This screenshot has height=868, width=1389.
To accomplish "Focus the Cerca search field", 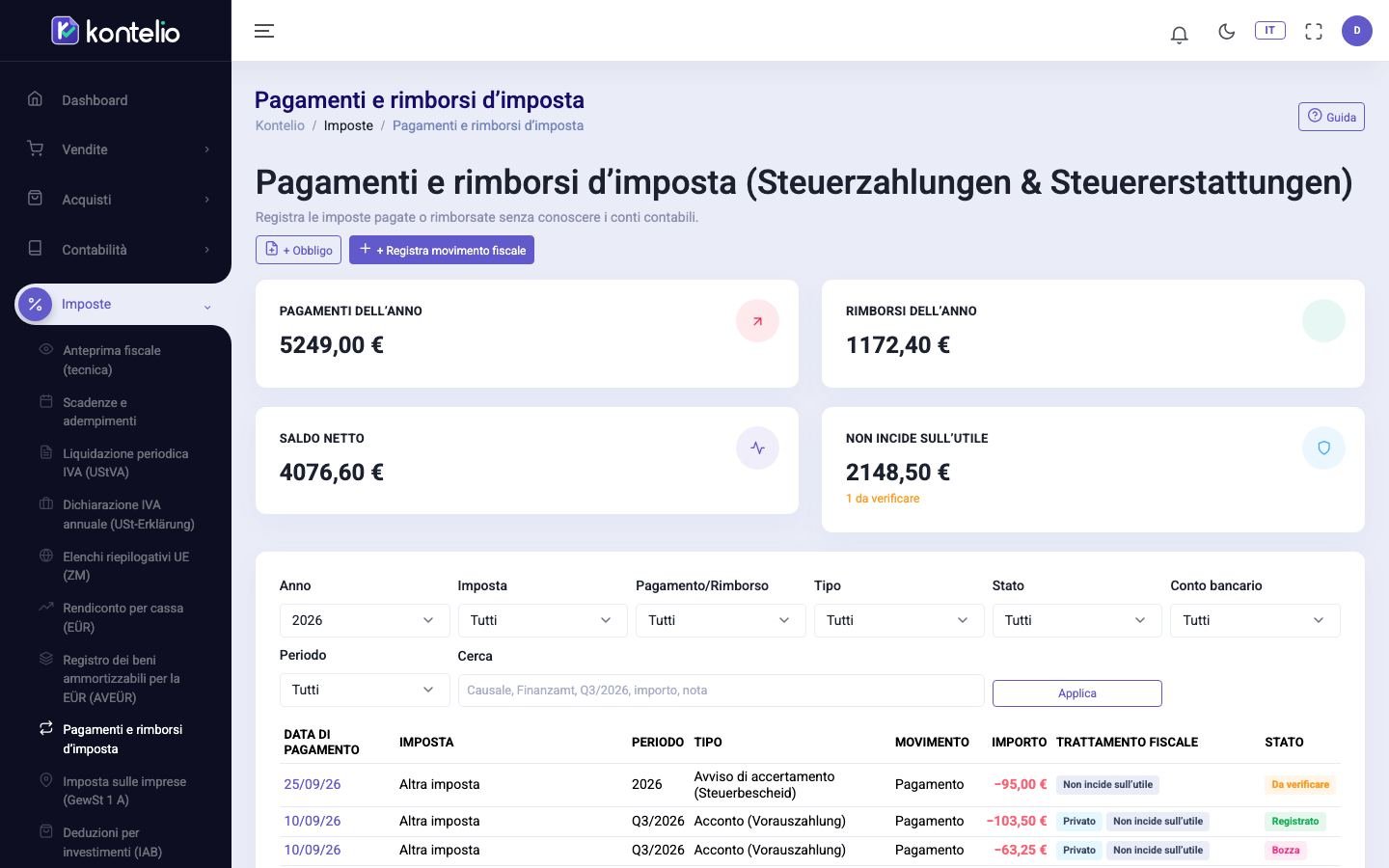I will [721, 691].
